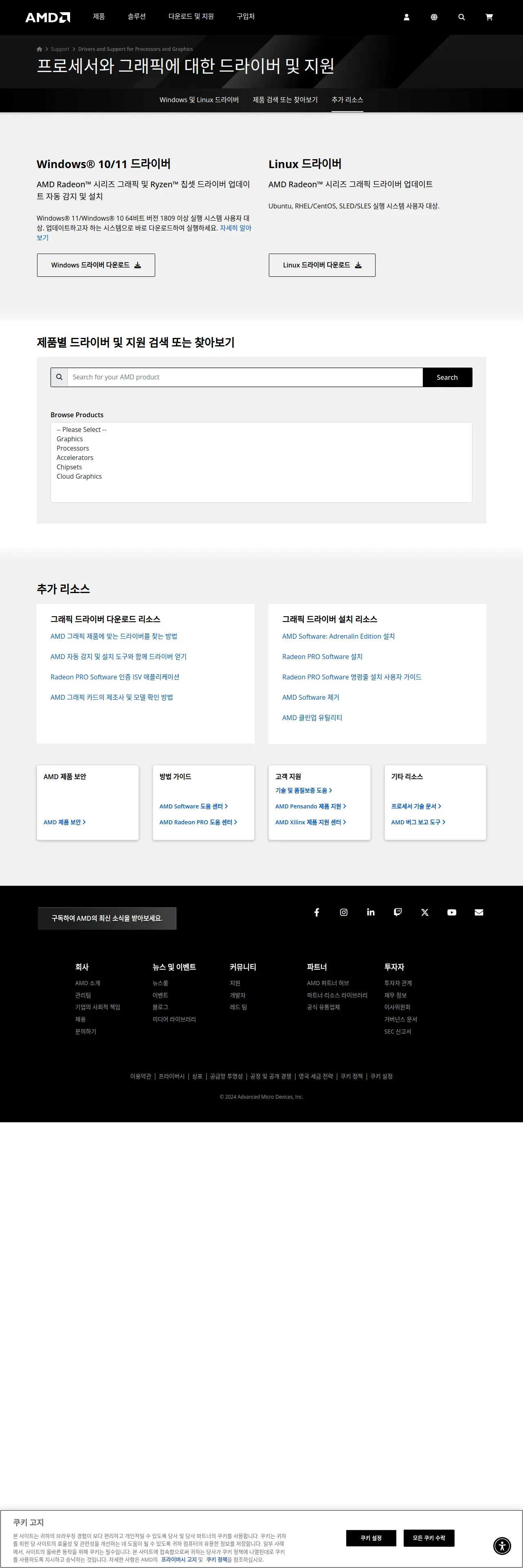Open the 다운로드 및 지원 menu
Screen dimensions: 523x1568
191,16
